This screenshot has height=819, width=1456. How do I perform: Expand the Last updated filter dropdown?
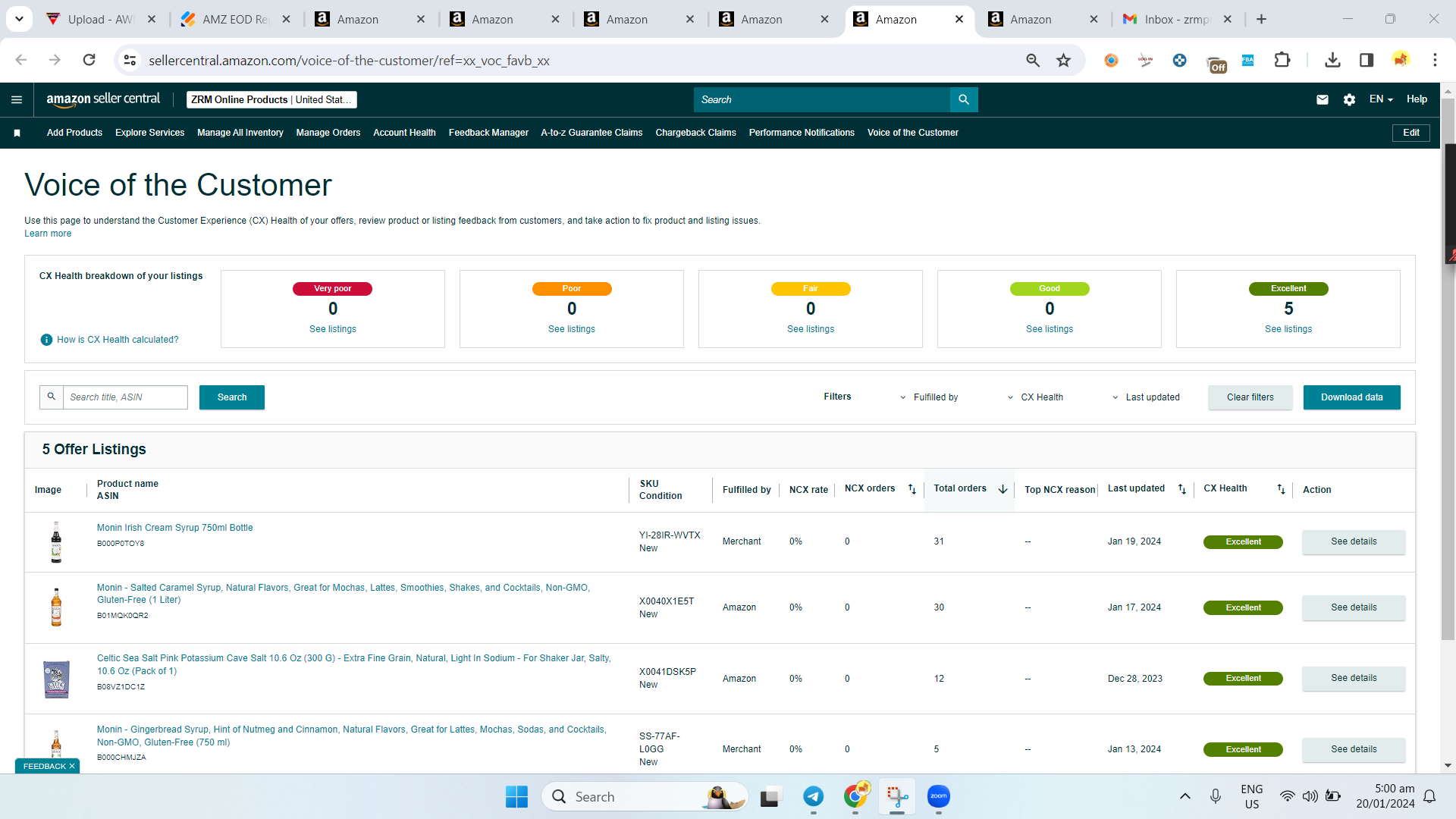point(1146,397)
